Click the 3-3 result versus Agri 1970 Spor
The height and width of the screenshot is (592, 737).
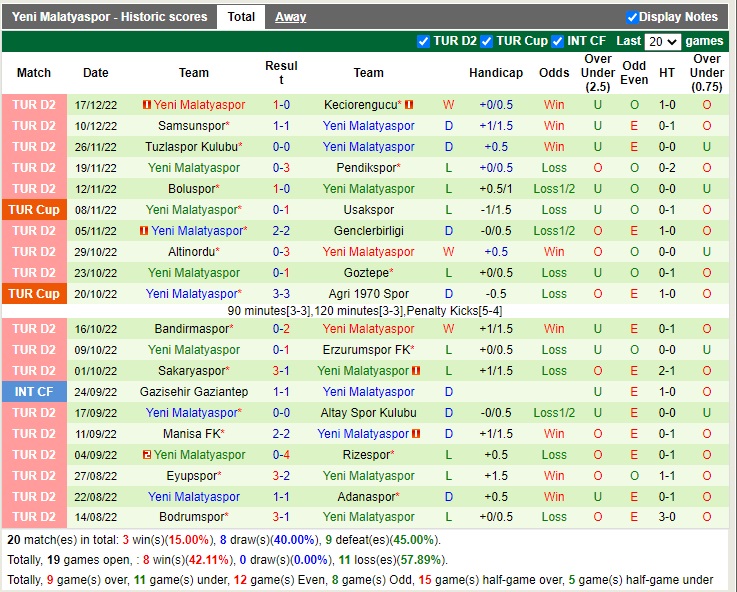coord(281,294)
